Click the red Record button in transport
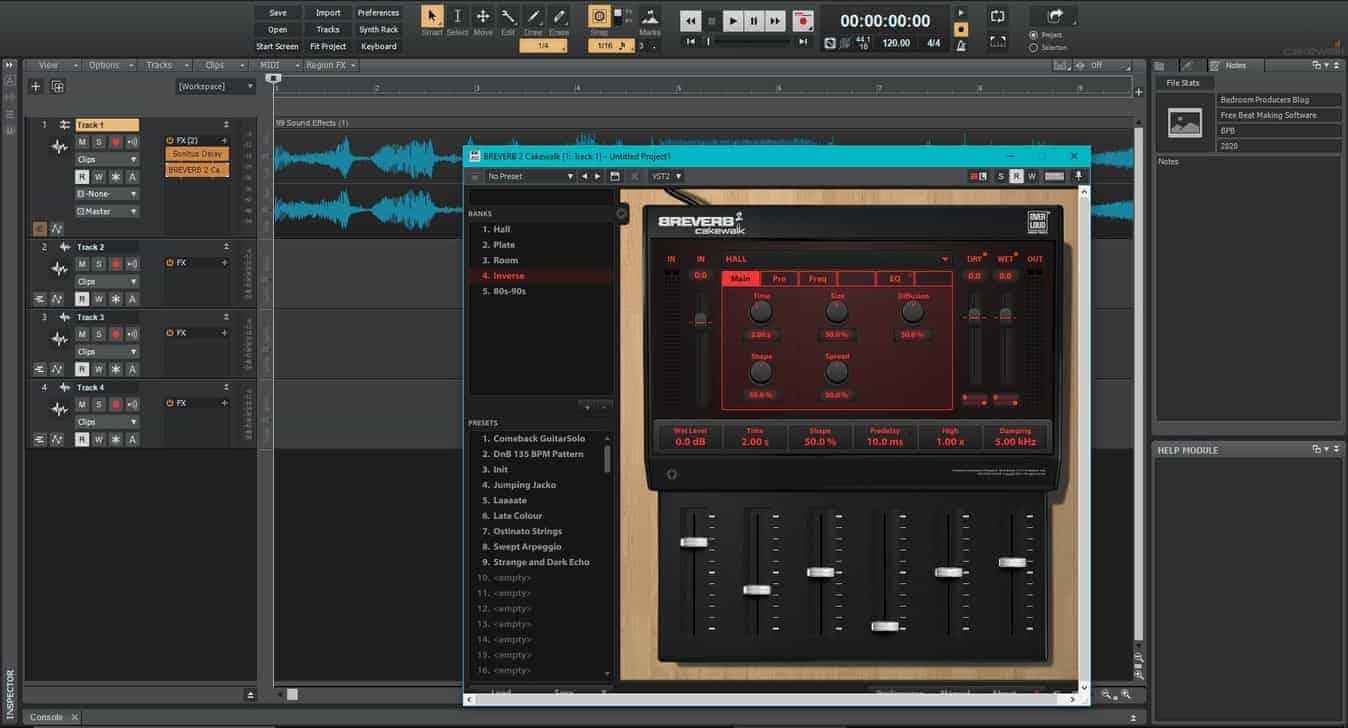The width and height of the screenshot is (1348, 728). pos(802,20)
